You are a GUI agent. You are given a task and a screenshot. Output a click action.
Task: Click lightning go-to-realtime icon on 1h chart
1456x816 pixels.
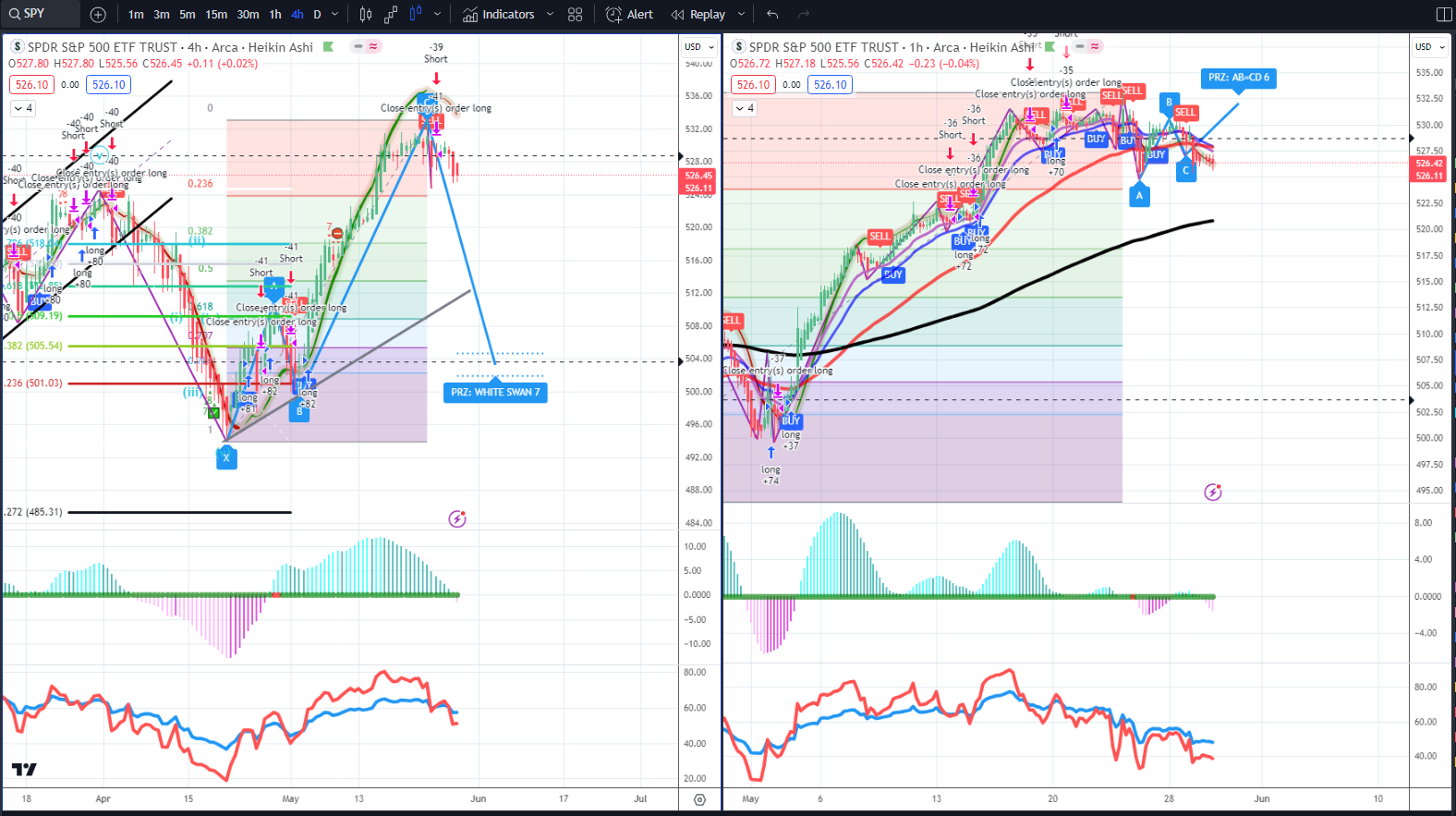(x=1213, y=493)
